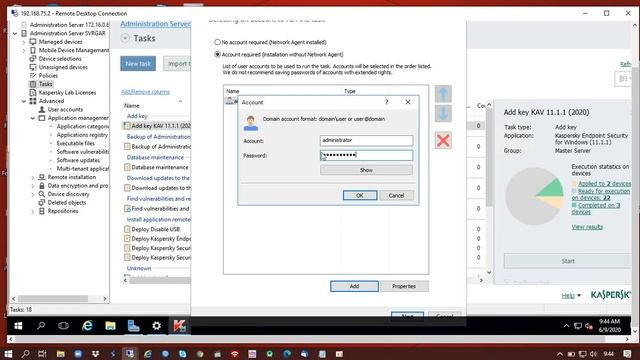640x360 pixels.
Task: Click the Tasks header collapse circle icon
Action: (x=125, y=38)
